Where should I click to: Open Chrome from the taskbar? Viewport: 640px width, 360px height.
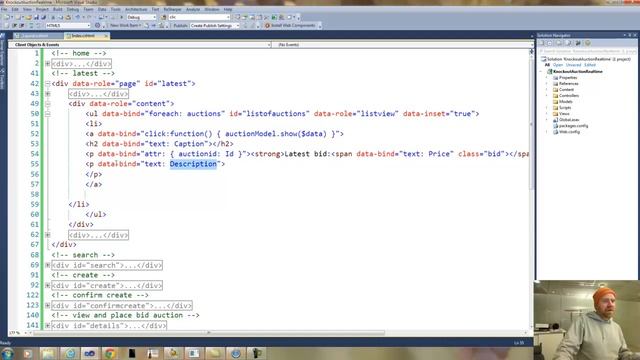(110, 353)
